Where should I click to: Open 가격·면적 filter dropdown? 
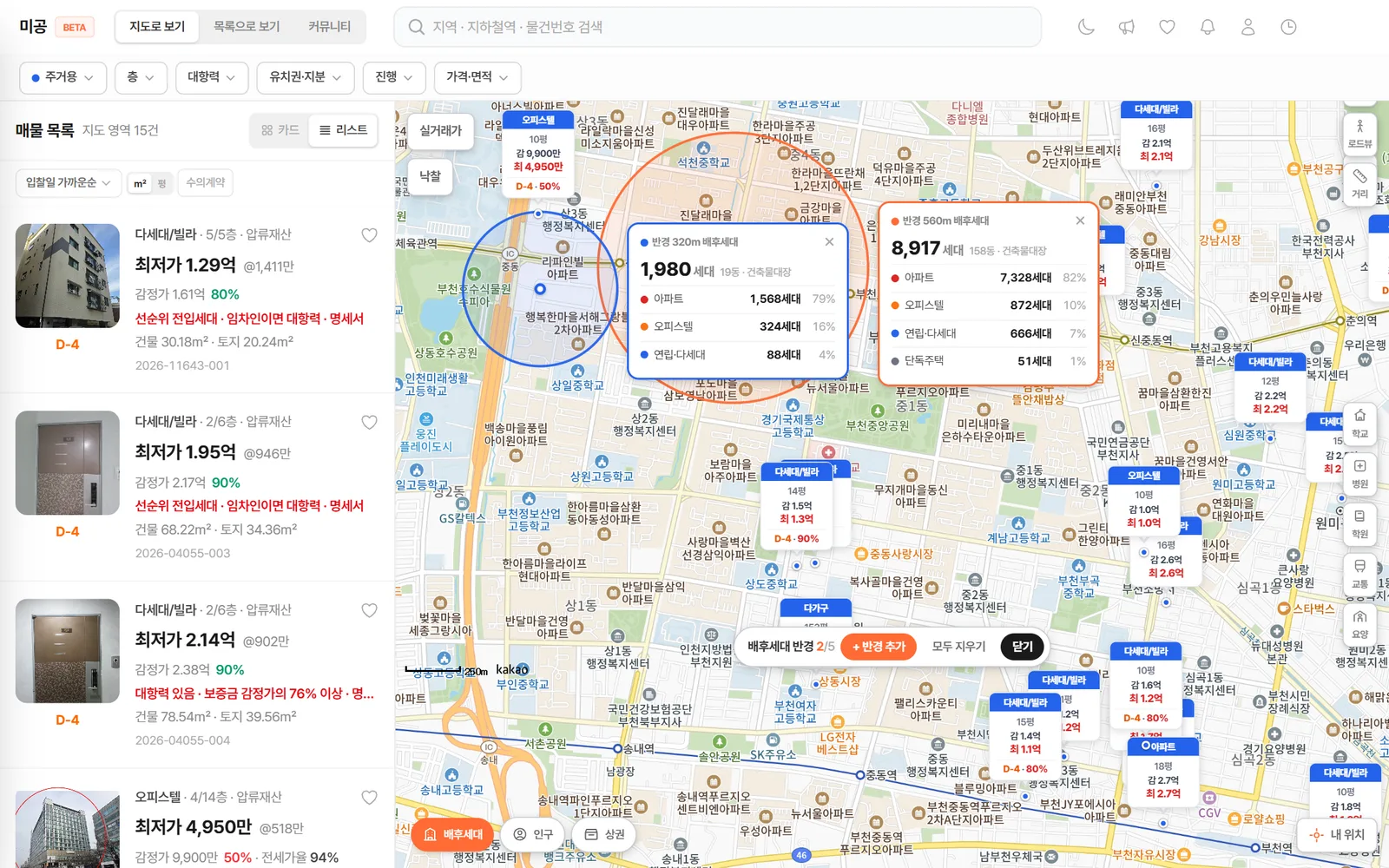(x=477, y=77)
